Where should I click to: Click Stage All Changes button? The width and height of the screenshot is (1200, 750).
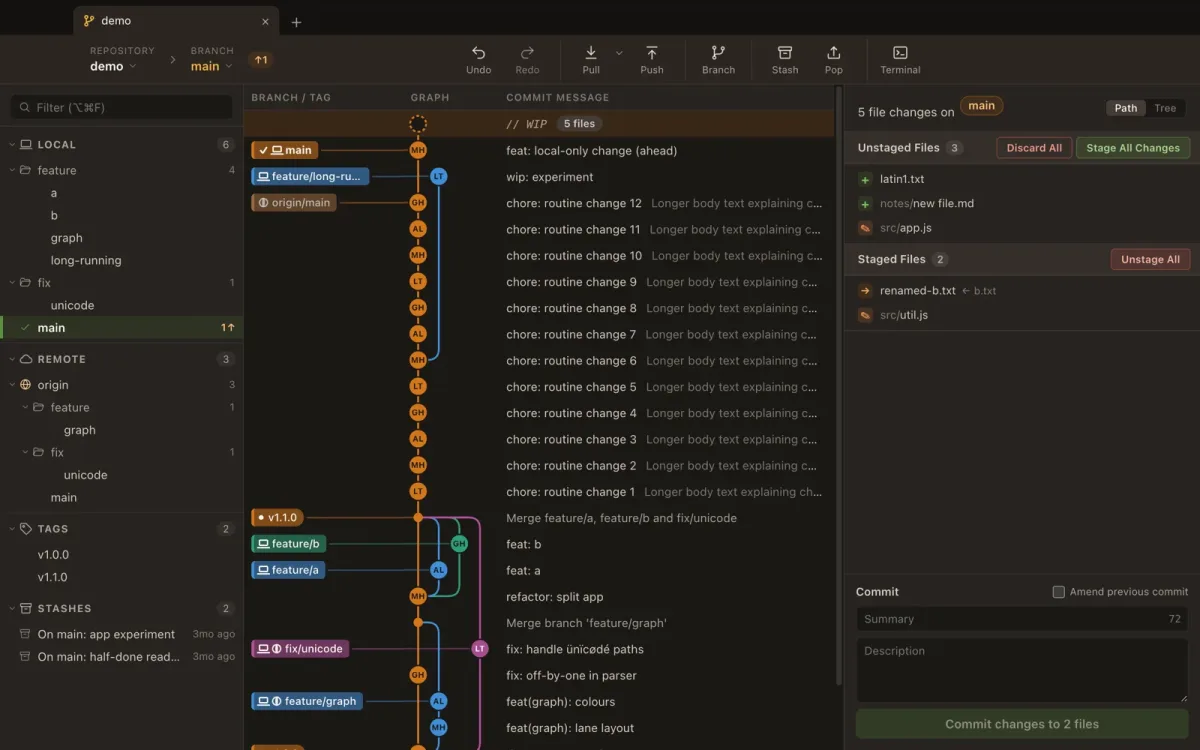(1133, 148)
